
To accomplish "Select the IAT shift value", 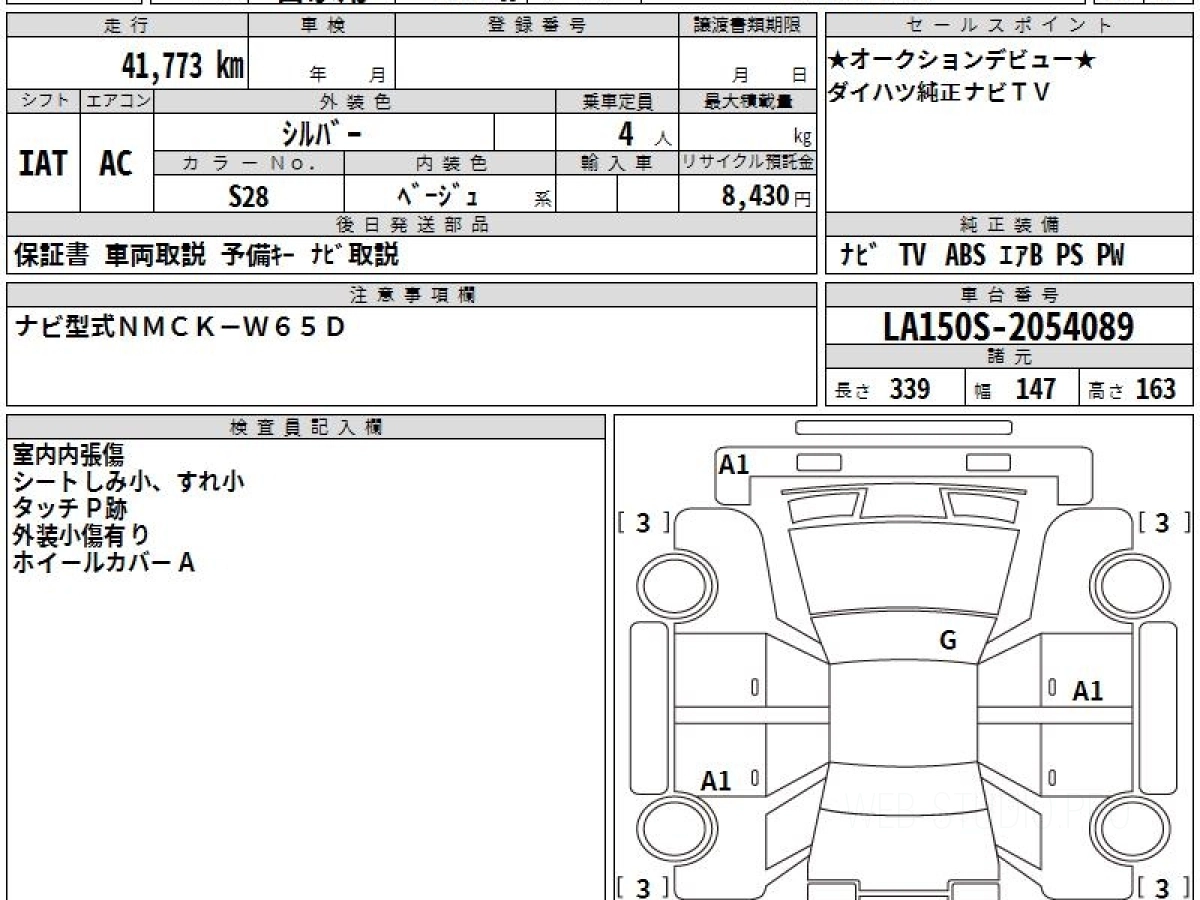I will point(43,163).
